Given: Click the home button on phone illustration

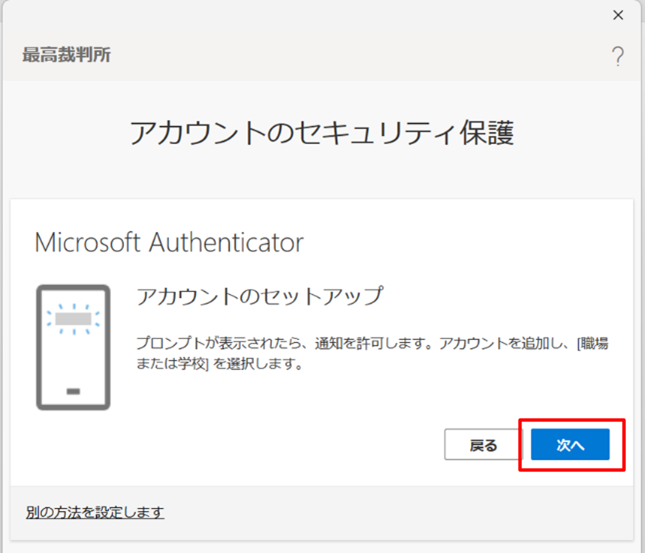Looking at the screenshot, I should click(x=73, y=391).
